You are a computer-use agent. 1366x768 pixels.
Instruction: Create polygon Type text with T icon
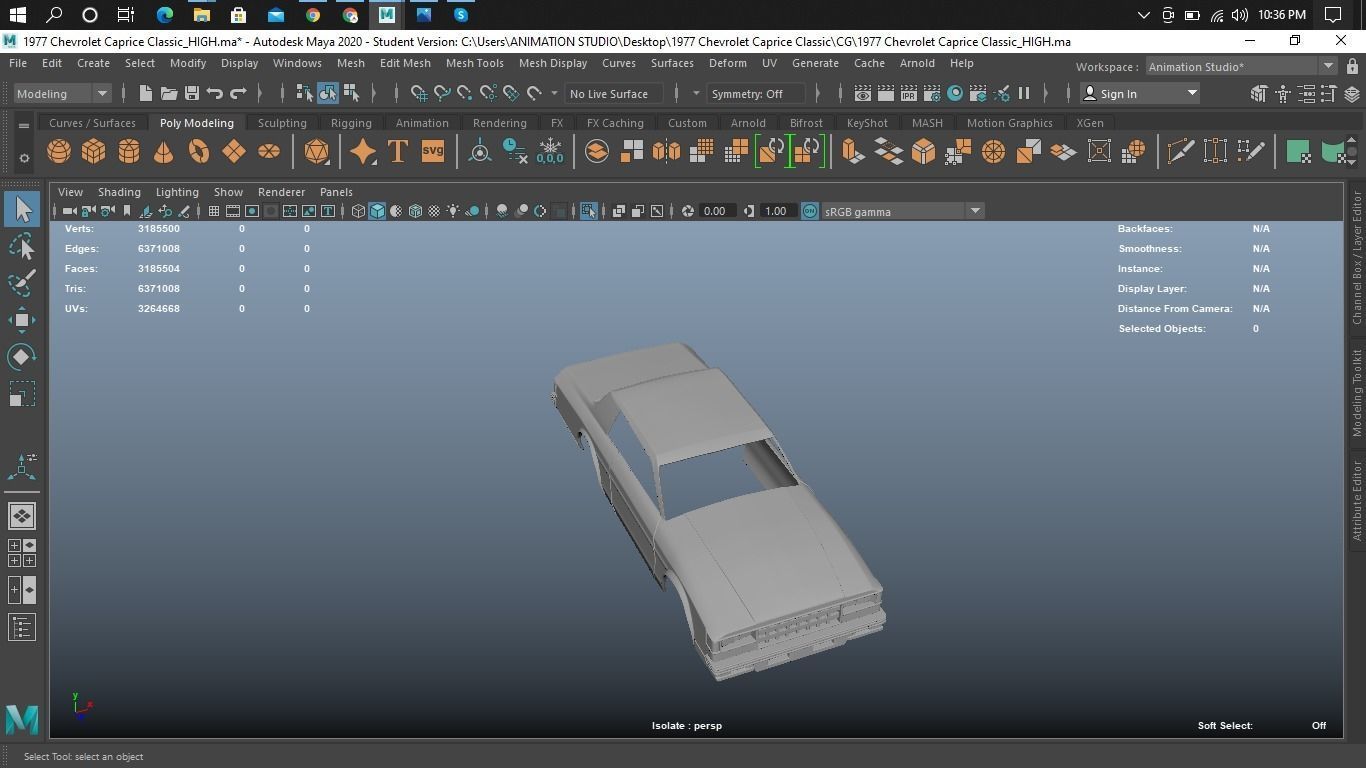pyautogui.click(x=397, y=152)
